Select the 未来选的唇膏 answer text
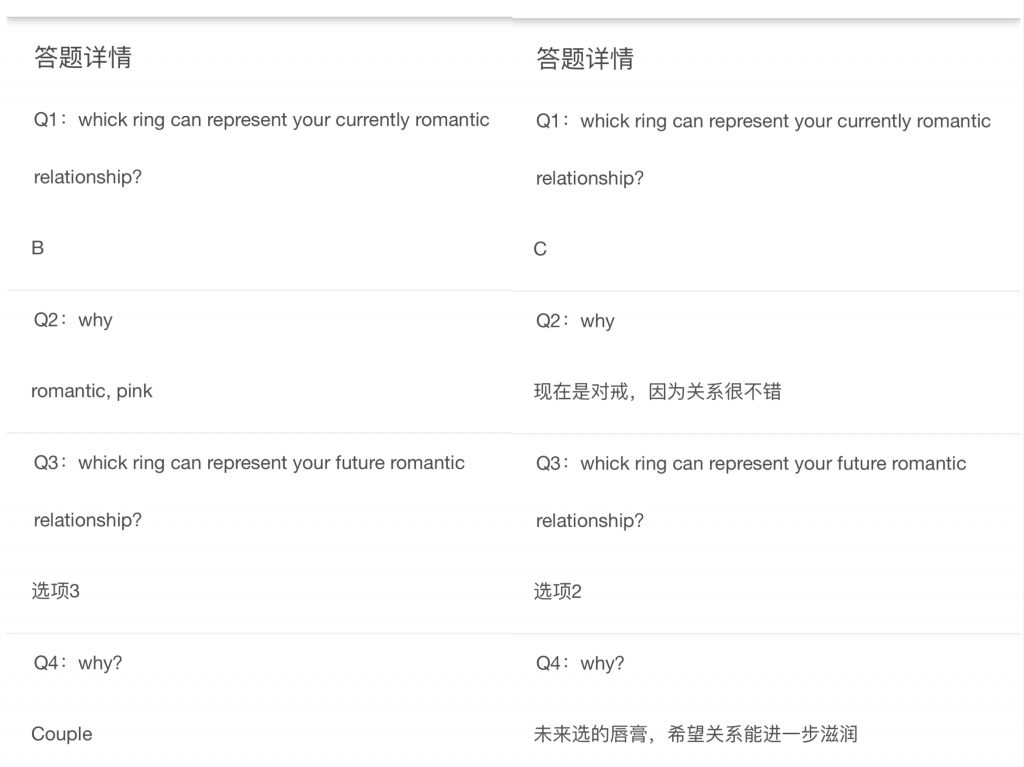This screenshot has width=1024, height=767. click(696, 734)
